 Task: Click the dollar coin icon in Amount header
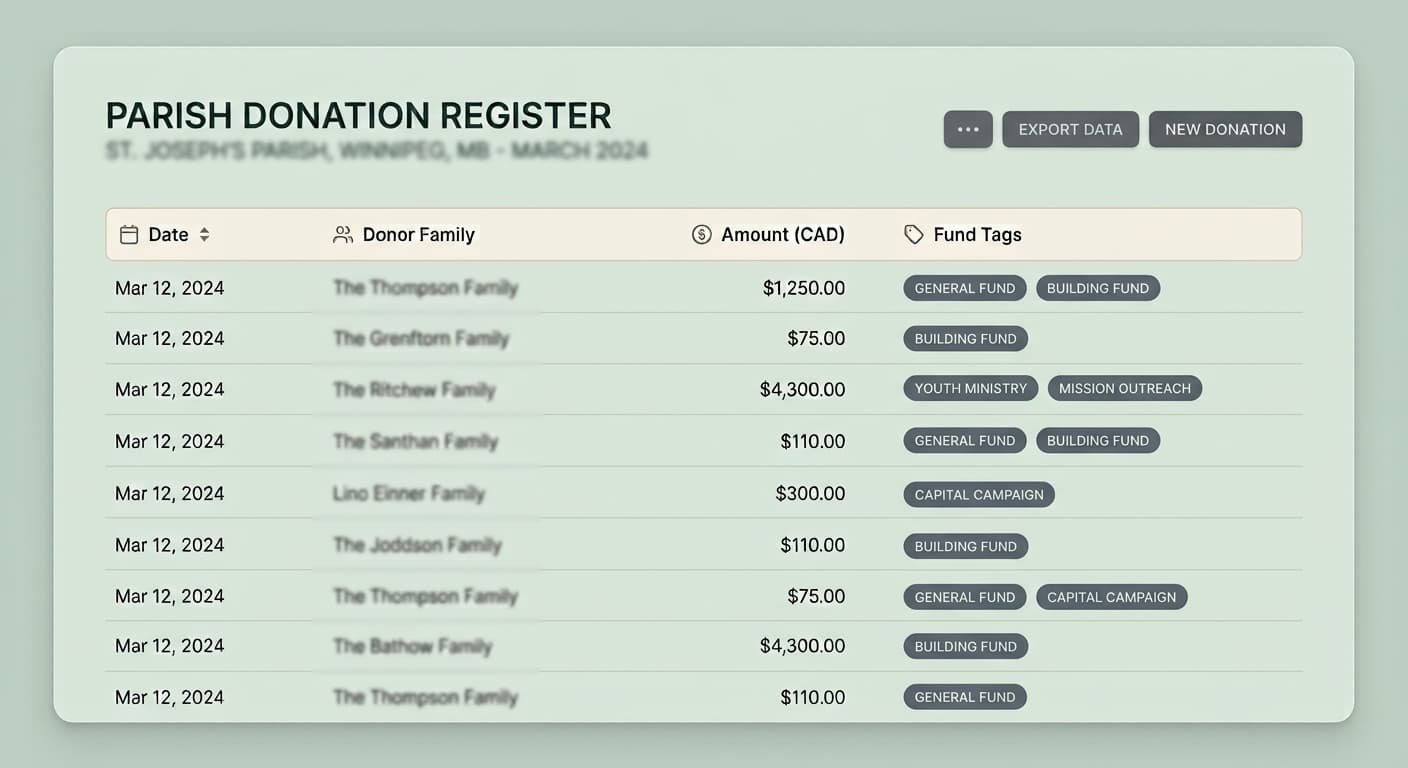(x=702, y=235)
